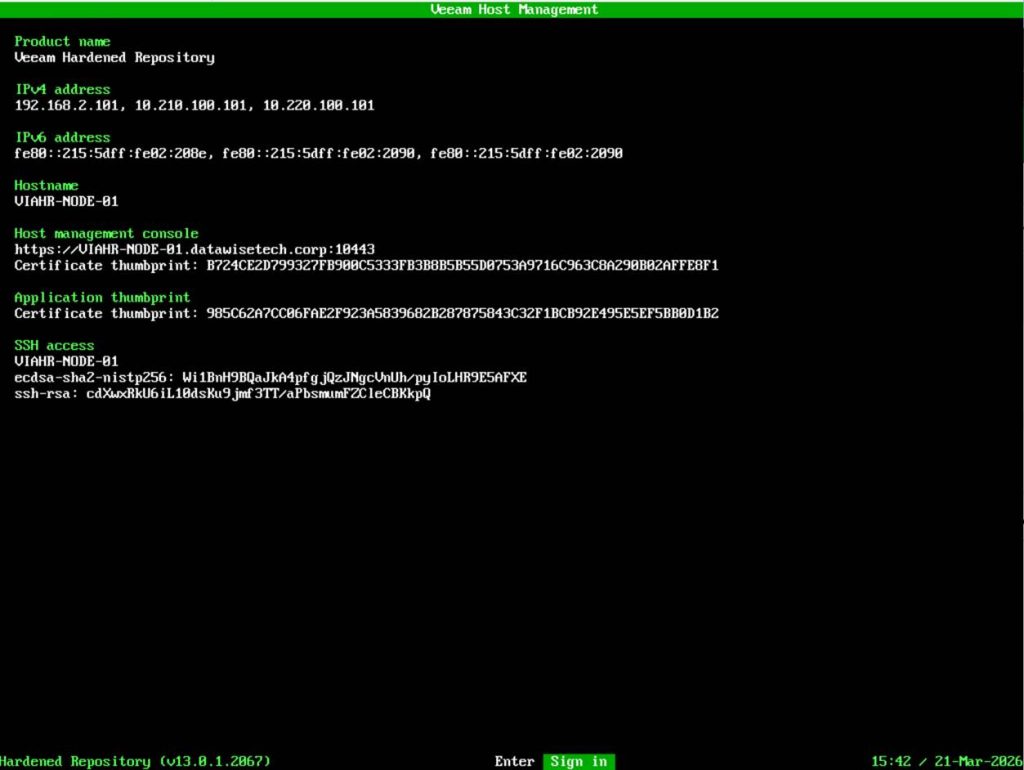Click the Application thumbprint heading

102,297
